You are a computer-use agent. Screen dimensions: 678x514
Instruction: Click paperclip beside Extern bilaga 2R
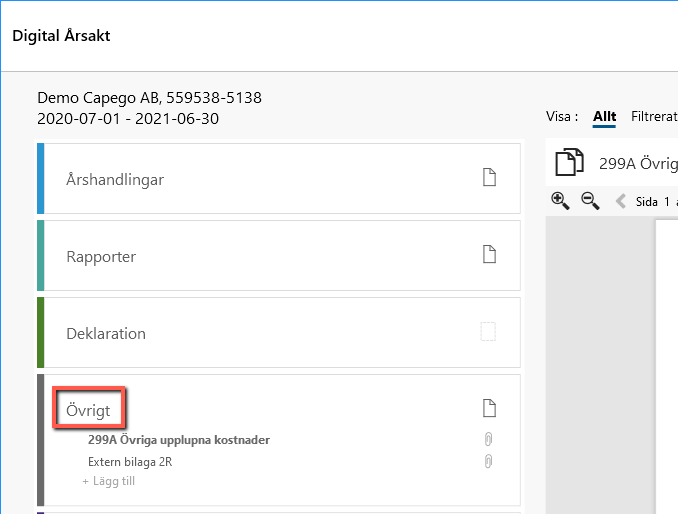point(488,461)
